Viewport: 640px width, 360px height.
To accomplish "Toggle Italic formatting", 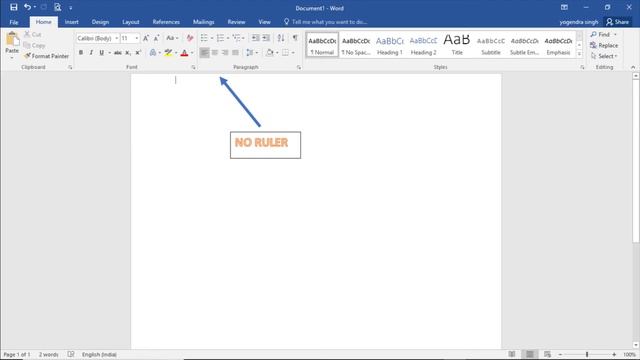I will click(x=91, y=53).
